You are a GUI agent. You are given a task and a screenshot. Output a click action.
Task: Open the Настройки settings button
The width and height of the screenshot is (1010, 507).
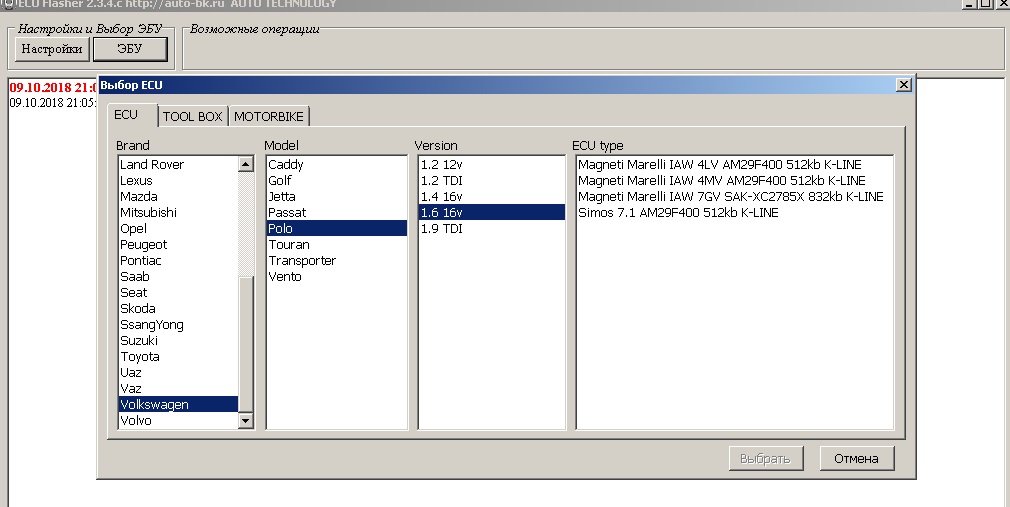point(52,49)
